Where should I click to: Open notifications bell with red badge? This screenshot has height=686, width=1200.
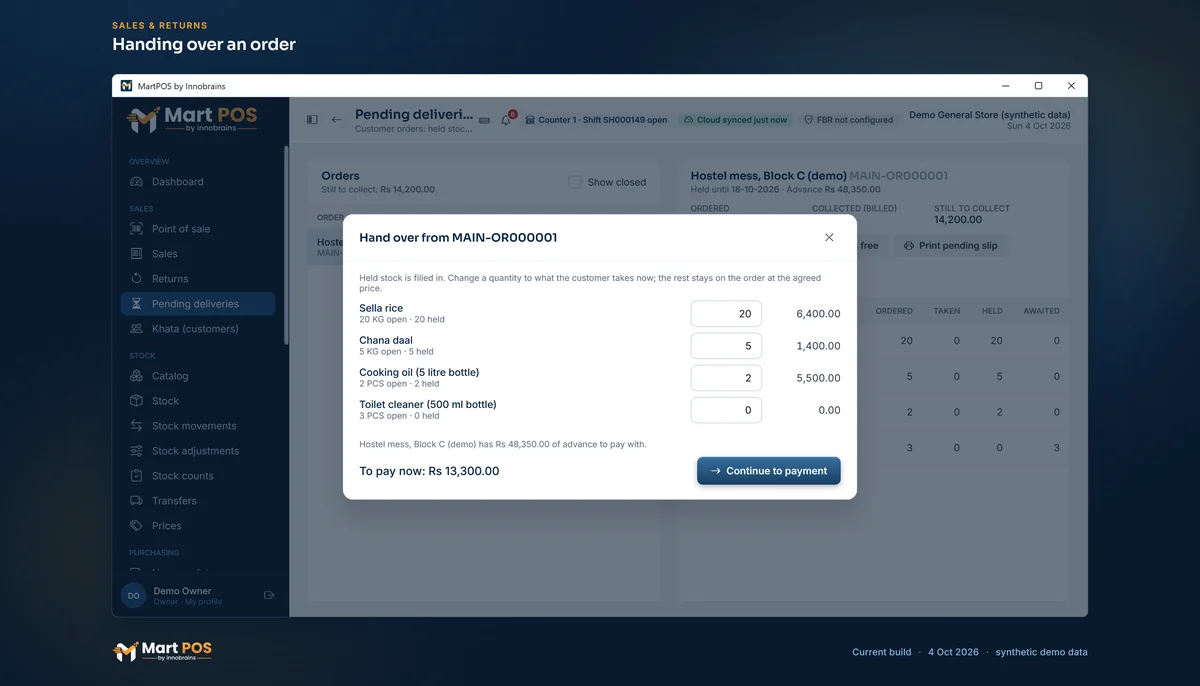click(507, 119)
